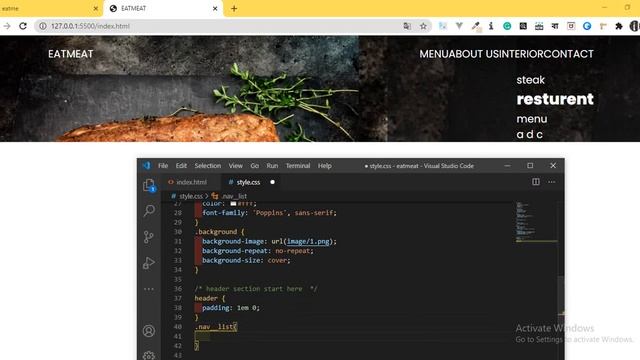
Task: Open the Edit menu
Action: (181, 166)
